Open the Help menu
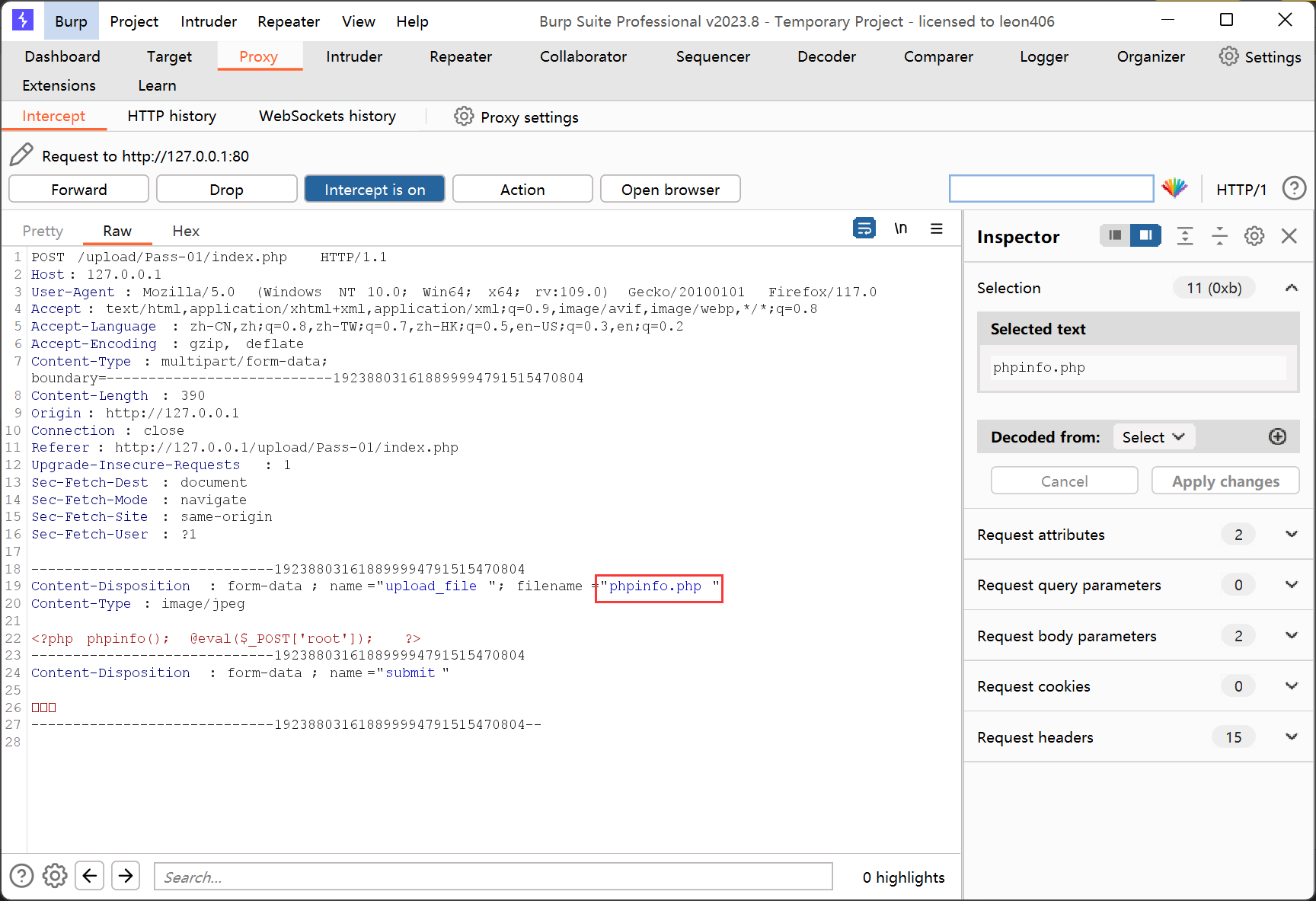The width and height of the screenshot is (1316, 901). [x=412, y=21]
